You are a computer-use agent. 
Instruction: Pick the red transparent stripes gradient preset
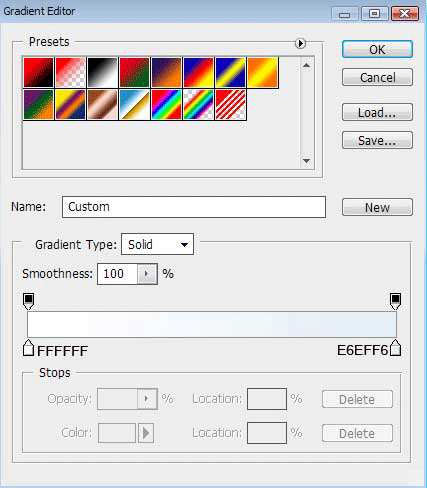click(x=230, y=104)
